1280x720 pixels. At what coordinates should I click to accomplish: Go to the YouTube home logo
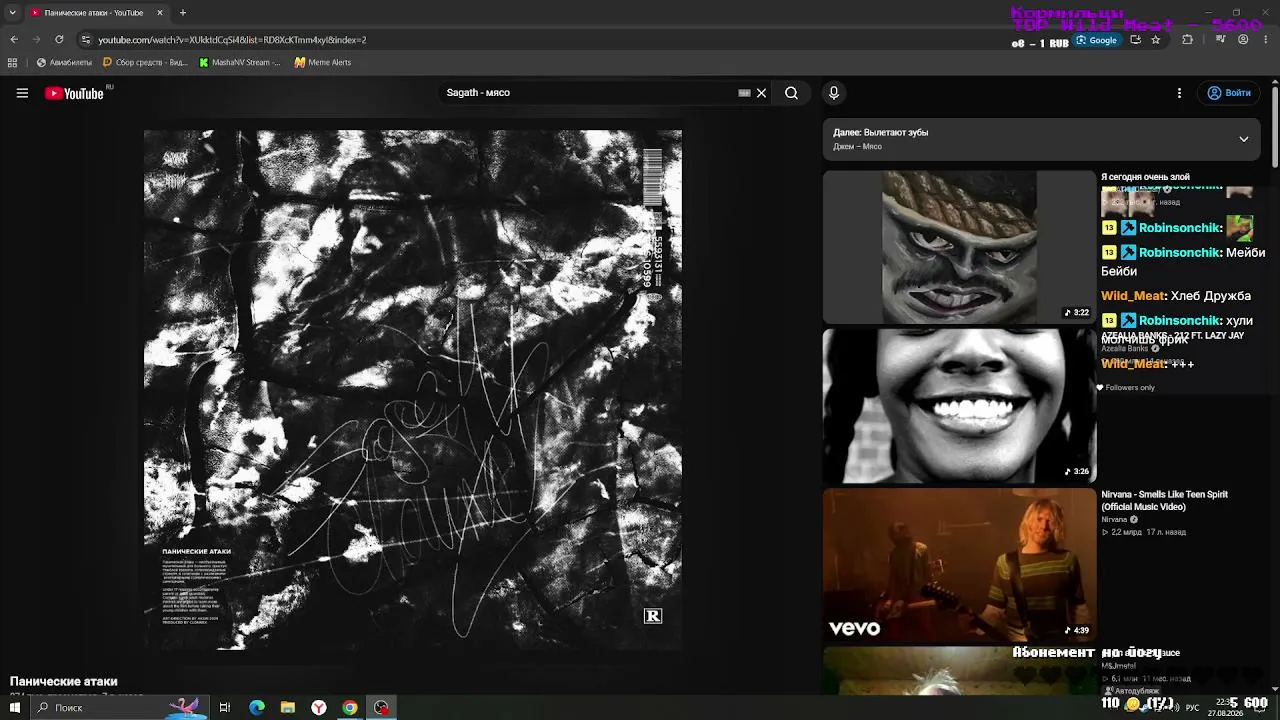pos(75,93)
